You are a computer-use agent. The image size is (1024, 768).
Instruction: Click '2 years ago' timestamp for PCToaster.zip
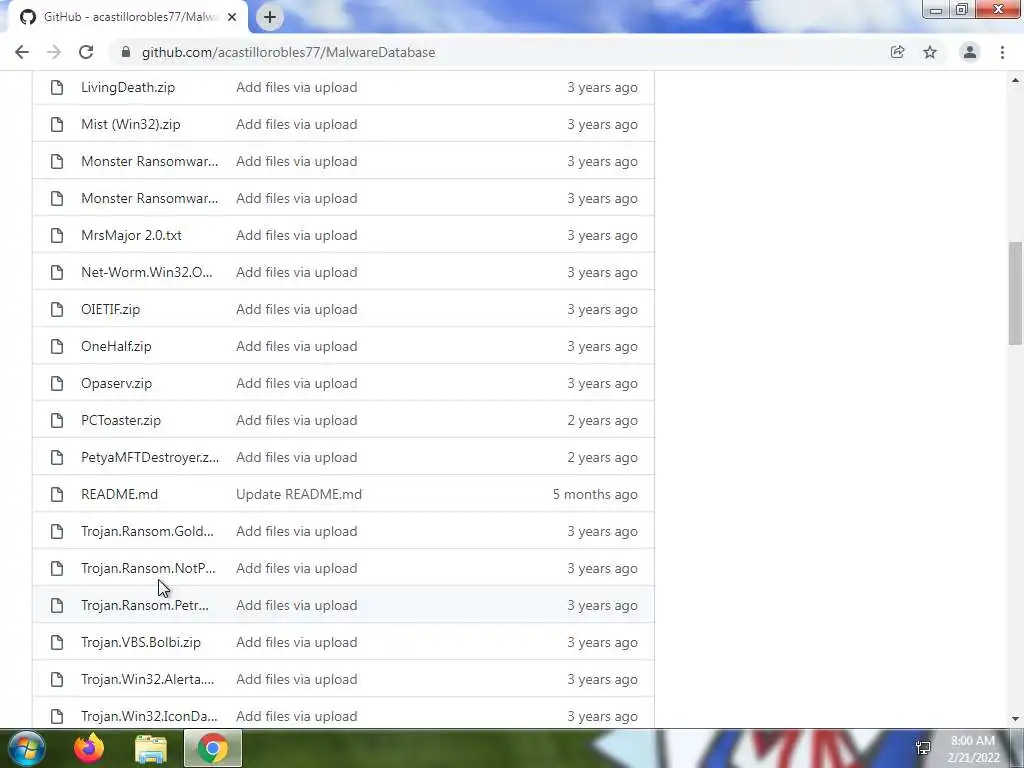point(602,421)
